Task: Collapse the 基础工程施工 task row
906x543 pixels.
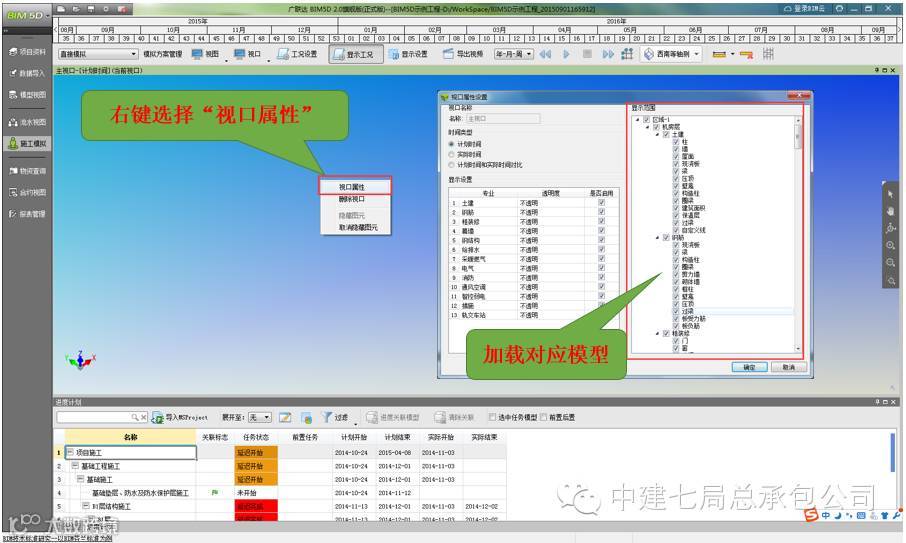Action: tap(75, 466)
